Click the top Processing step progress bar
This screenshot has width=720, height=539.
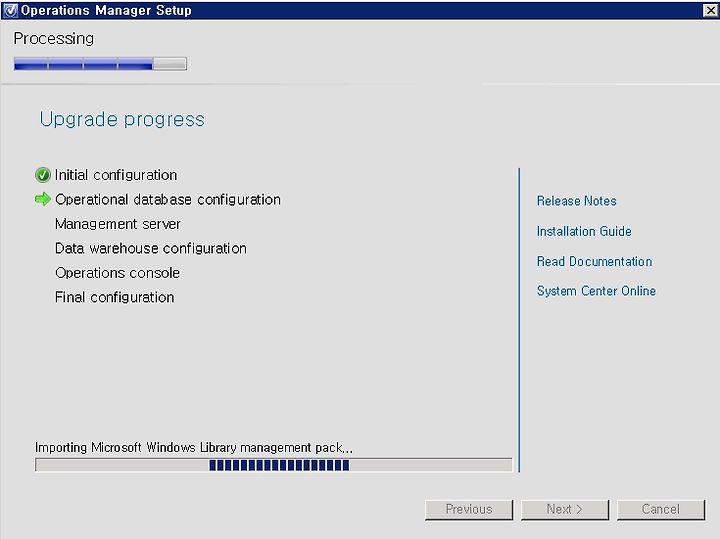click(100, 64)
